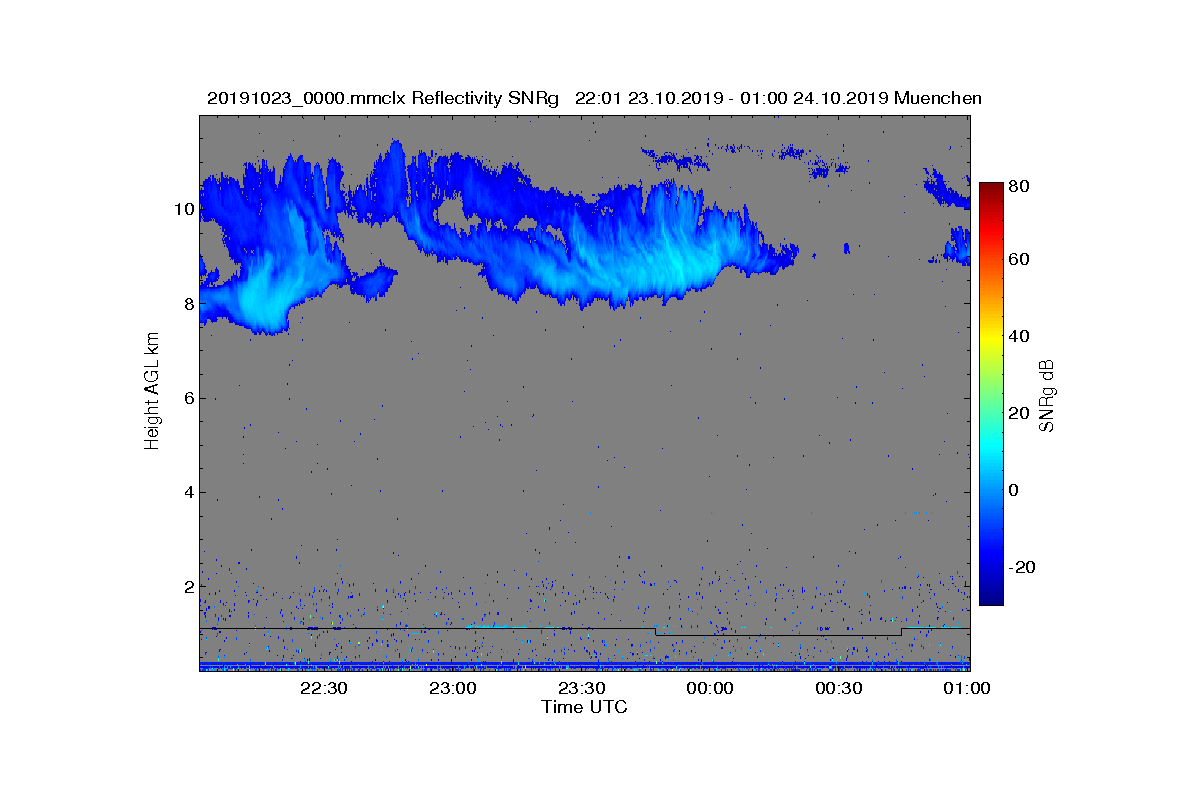Click the 00:30 time tick label
This screenshot has width=1200, height=800.
tap(838, 688)
